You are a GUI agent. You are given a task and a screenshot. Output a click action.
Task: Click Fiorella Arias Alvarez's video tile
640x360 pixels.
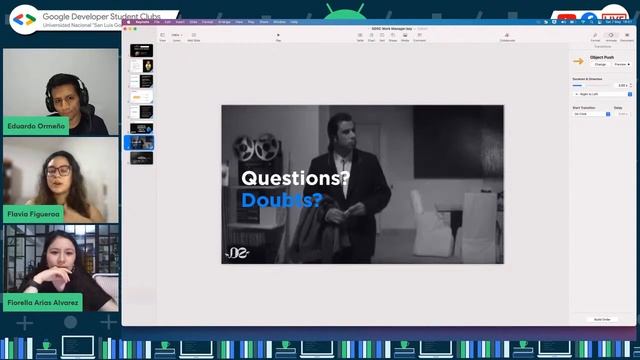61,268
